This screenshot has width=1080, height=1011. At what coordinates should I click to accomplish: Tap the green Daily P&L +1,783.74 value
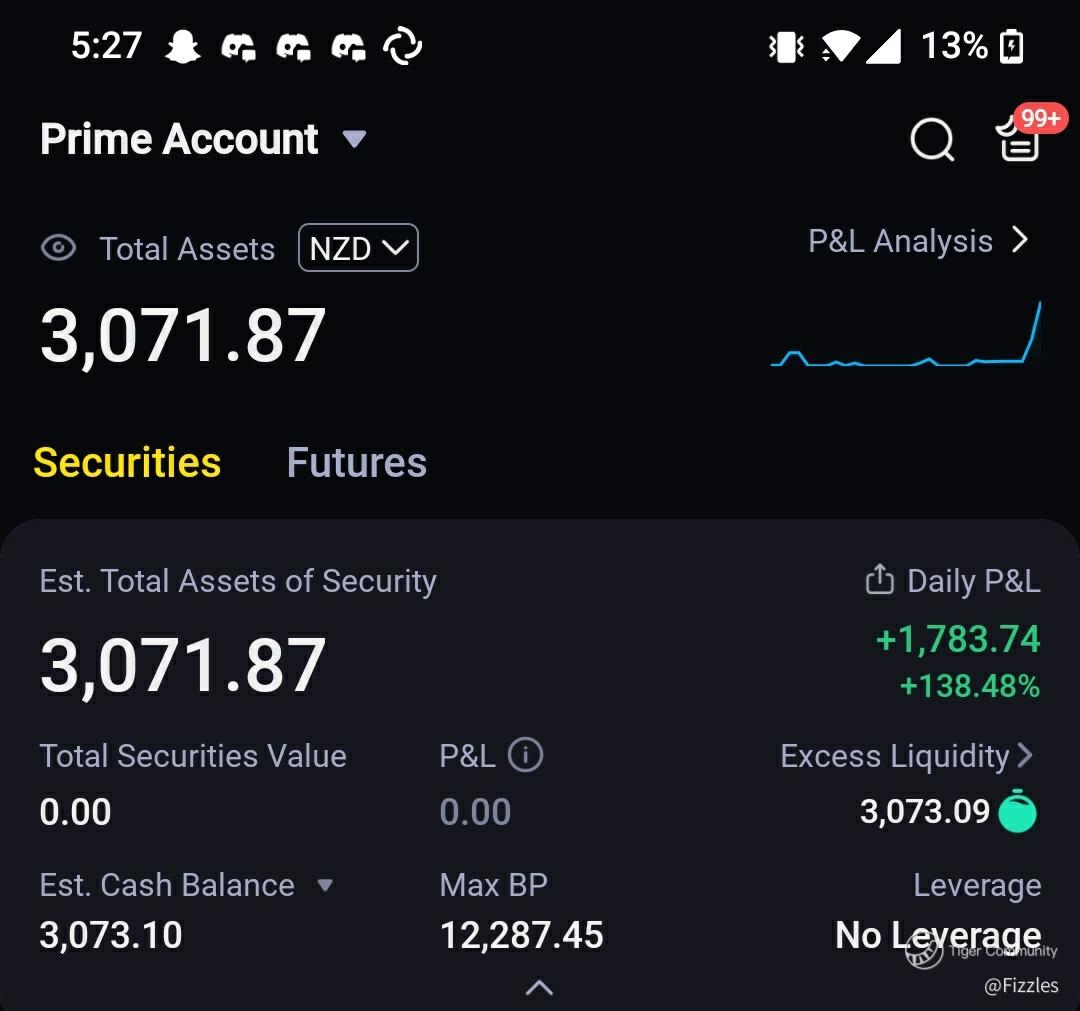point(957,639)
